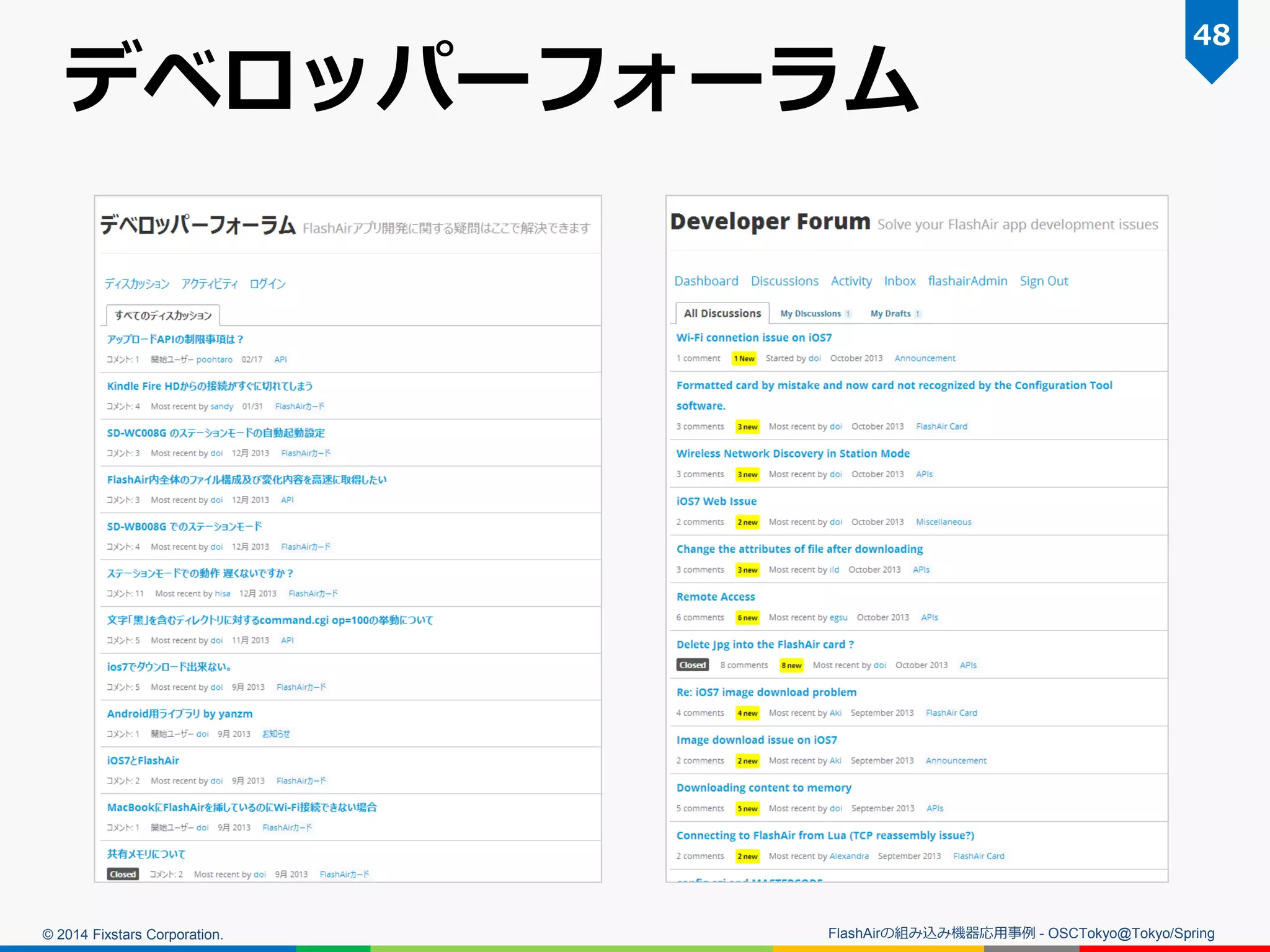Open the Kindle Fire HD connection thread
Viewport: 1270px width, 952px height.
pyautogui.click(x=210, y=386)
